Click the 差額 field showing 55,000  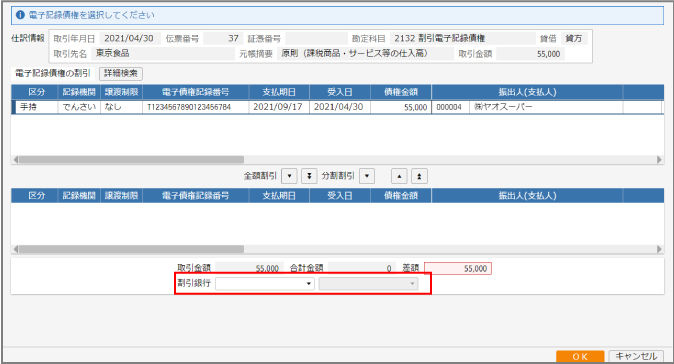coord(458,269)
